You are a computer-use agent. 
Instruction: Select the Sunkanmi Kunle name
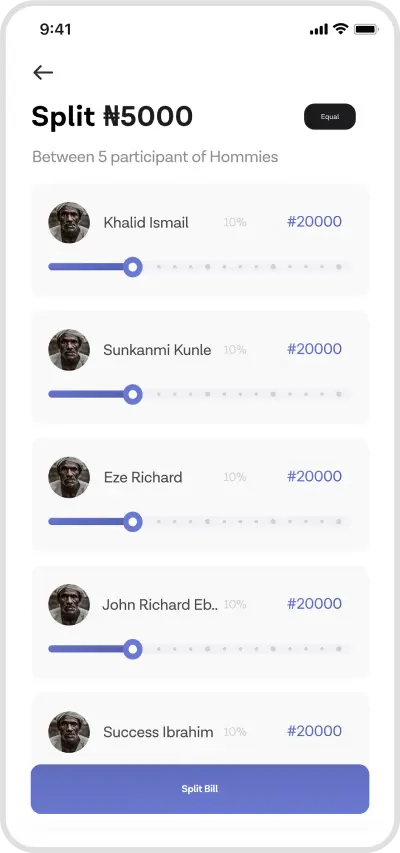[157, 350]
